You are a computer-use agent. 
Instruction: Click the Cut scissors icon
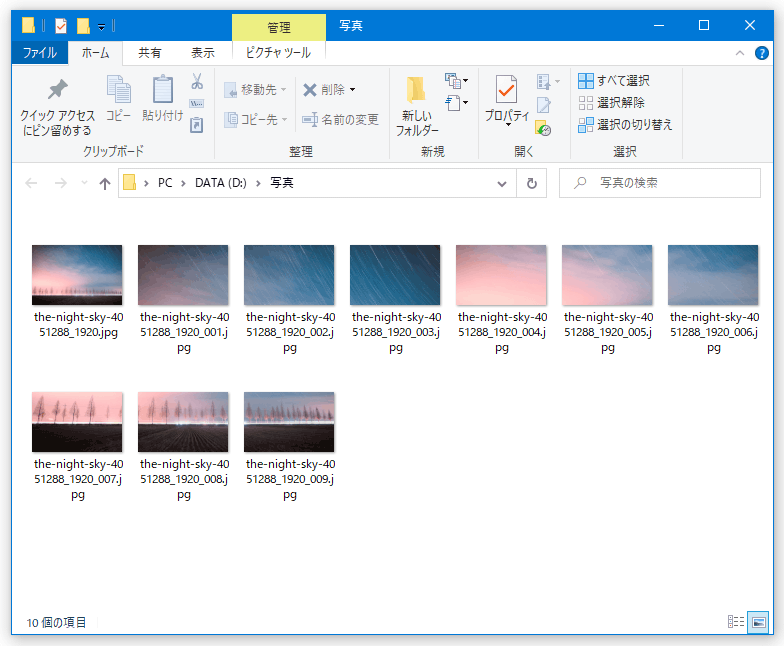[x=196, y=81]
